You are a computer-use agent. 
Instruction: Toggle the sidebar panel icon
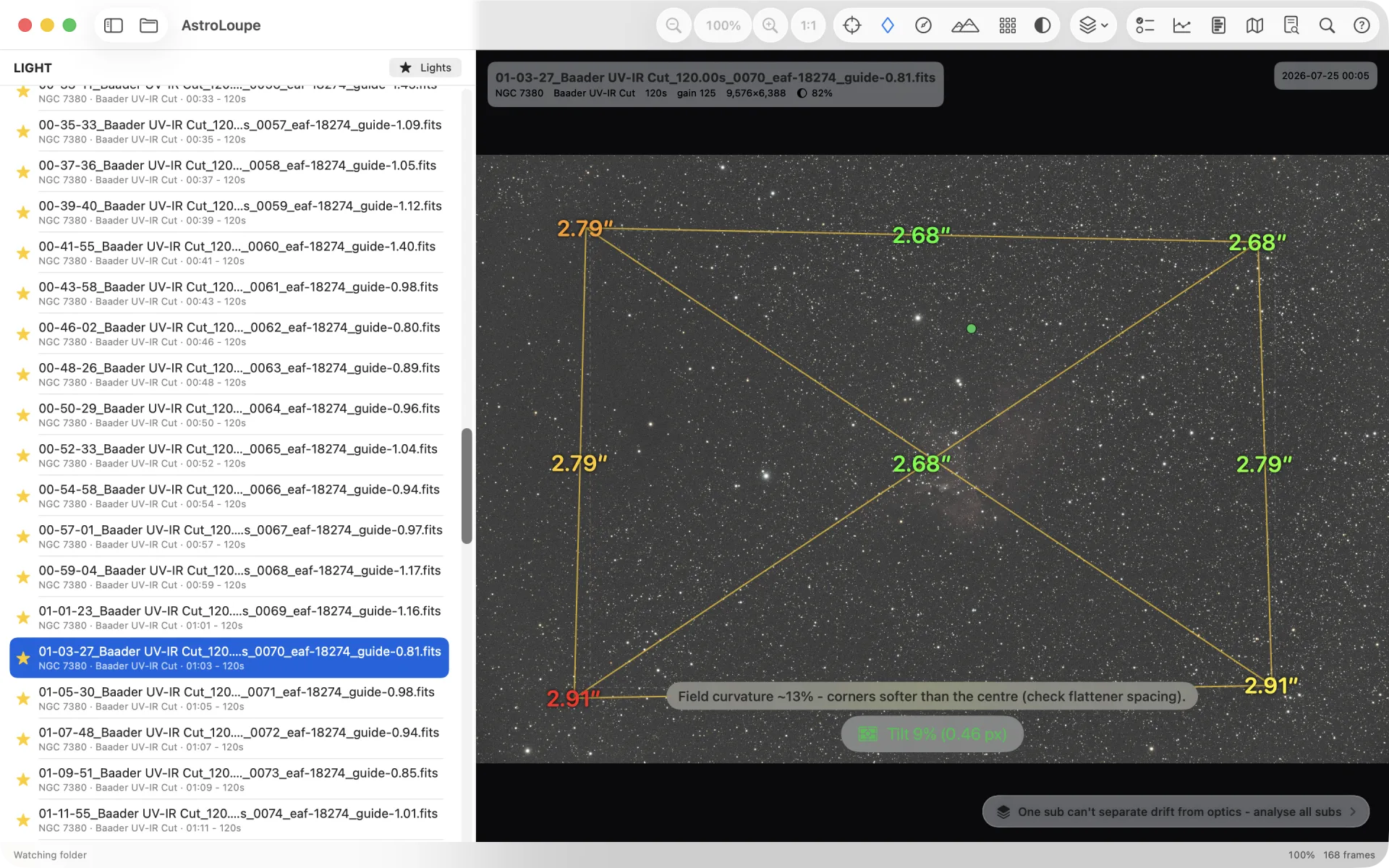pos(114,25)
